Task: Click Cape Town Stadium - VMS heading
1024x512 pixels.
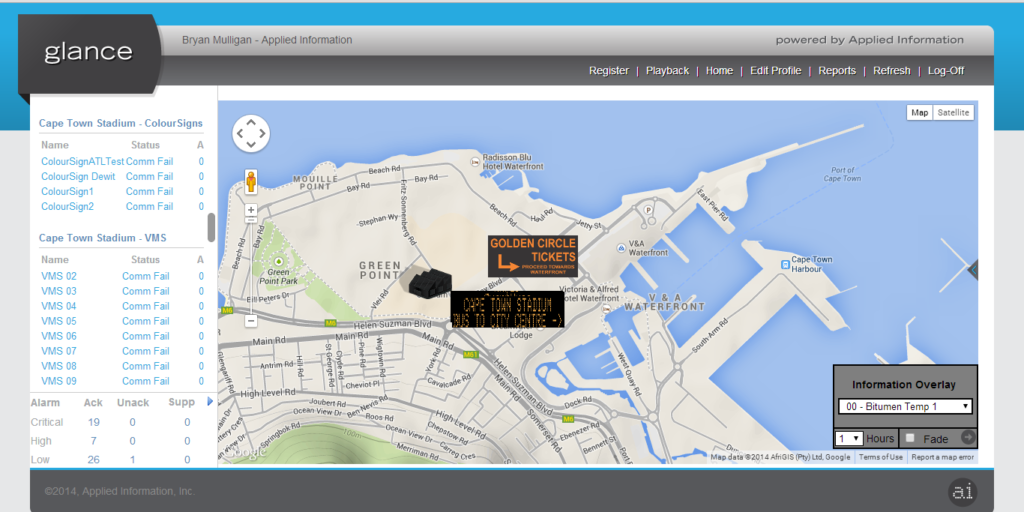Action: [103, 238]
